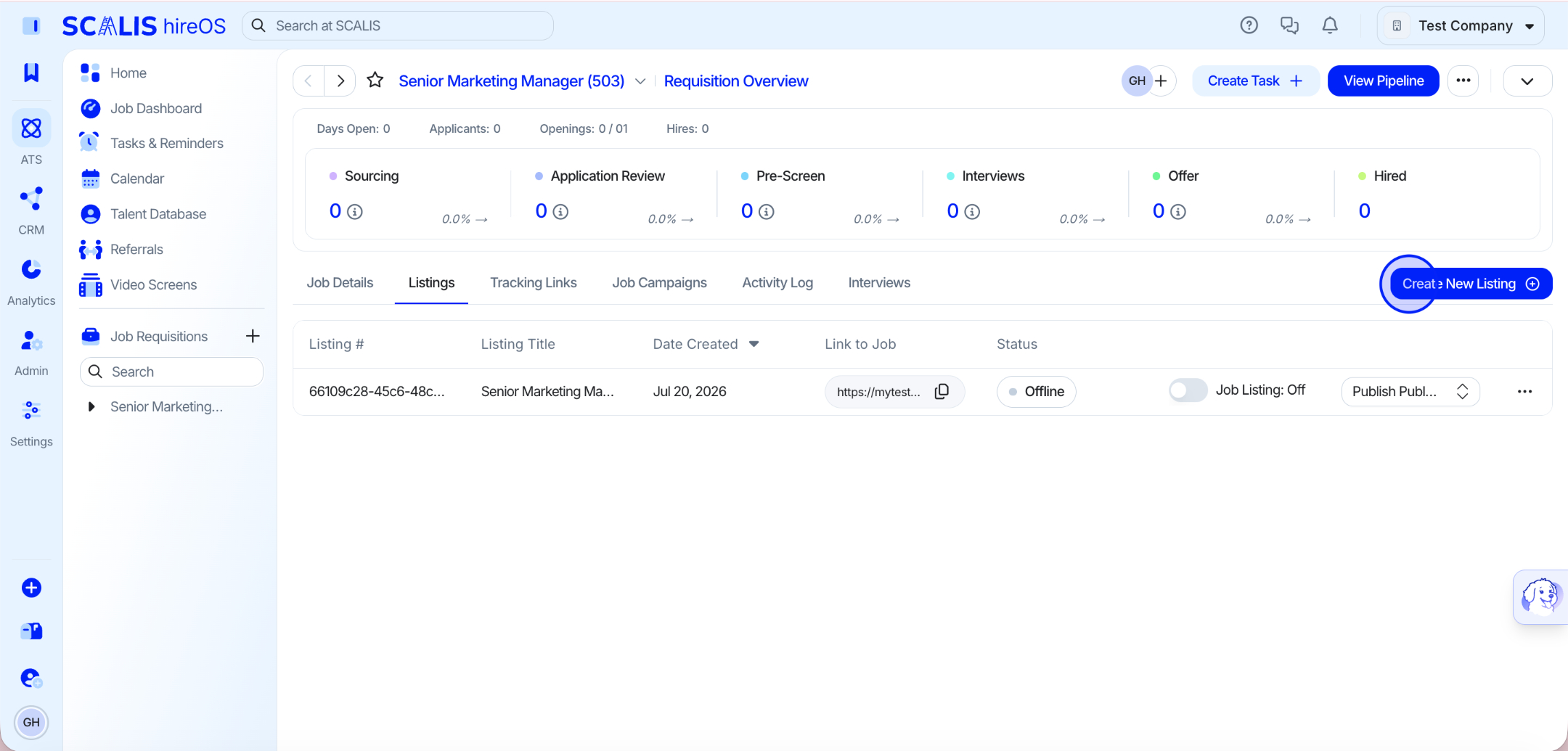
Task: Expand Senior Marketing Manager title dropdown
Action: click(x=640, y=81)
